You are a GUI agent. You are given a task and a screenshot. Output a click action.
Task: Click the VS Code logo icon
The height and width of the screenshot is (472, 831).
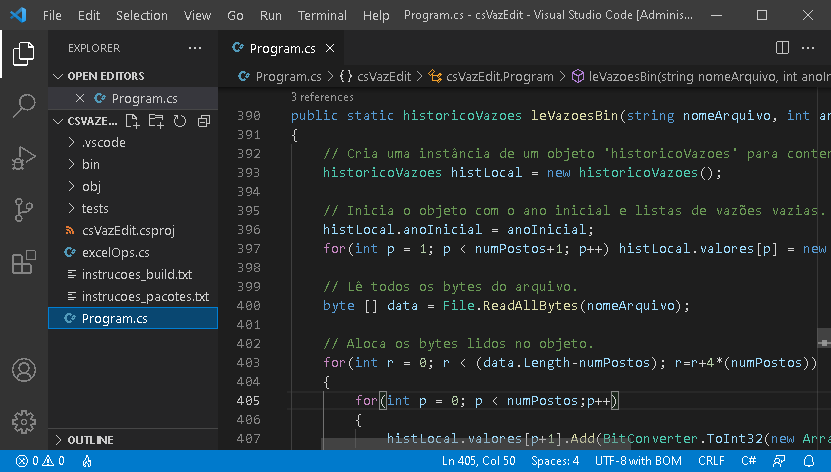coord(18,15)
